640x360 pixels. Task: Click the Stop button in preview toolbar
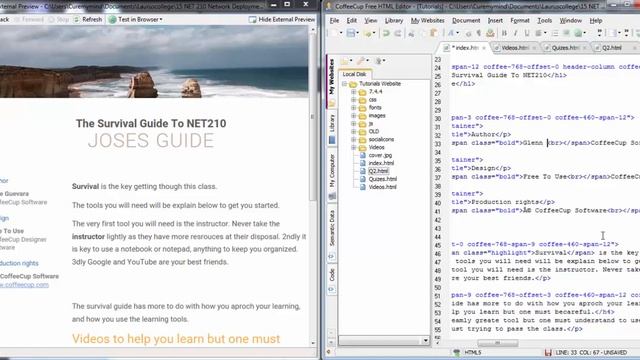click(x=58, y=19)
